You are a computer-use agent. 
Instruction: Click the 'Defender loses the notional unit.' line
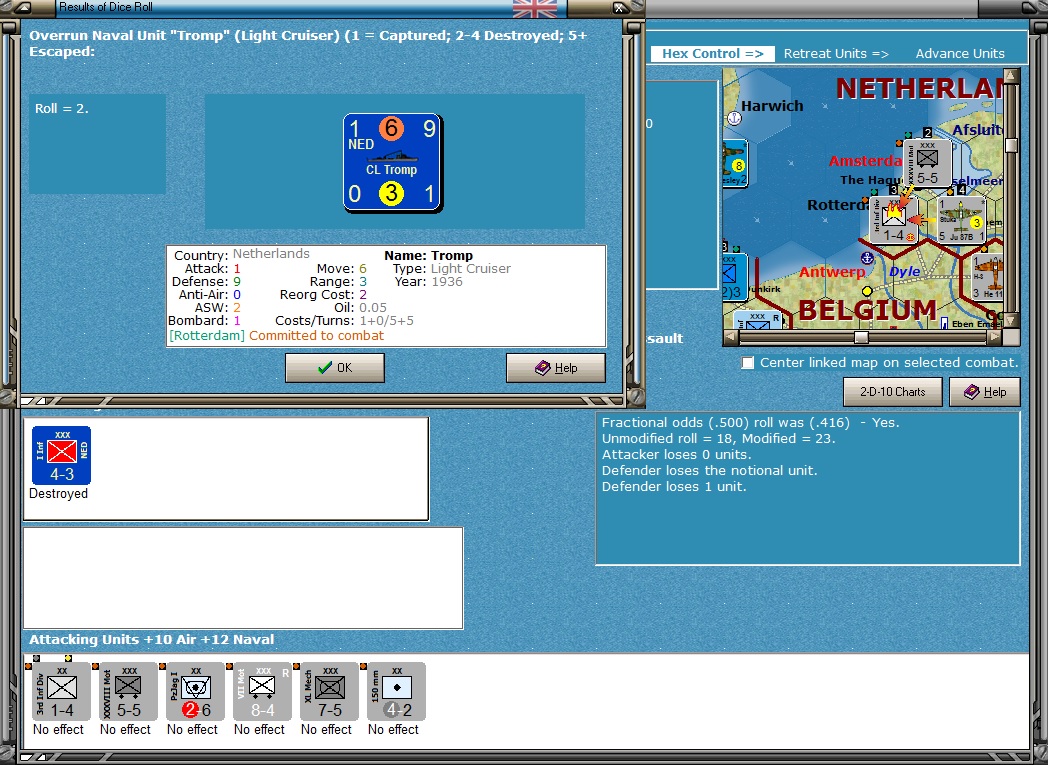coord(709,471)
